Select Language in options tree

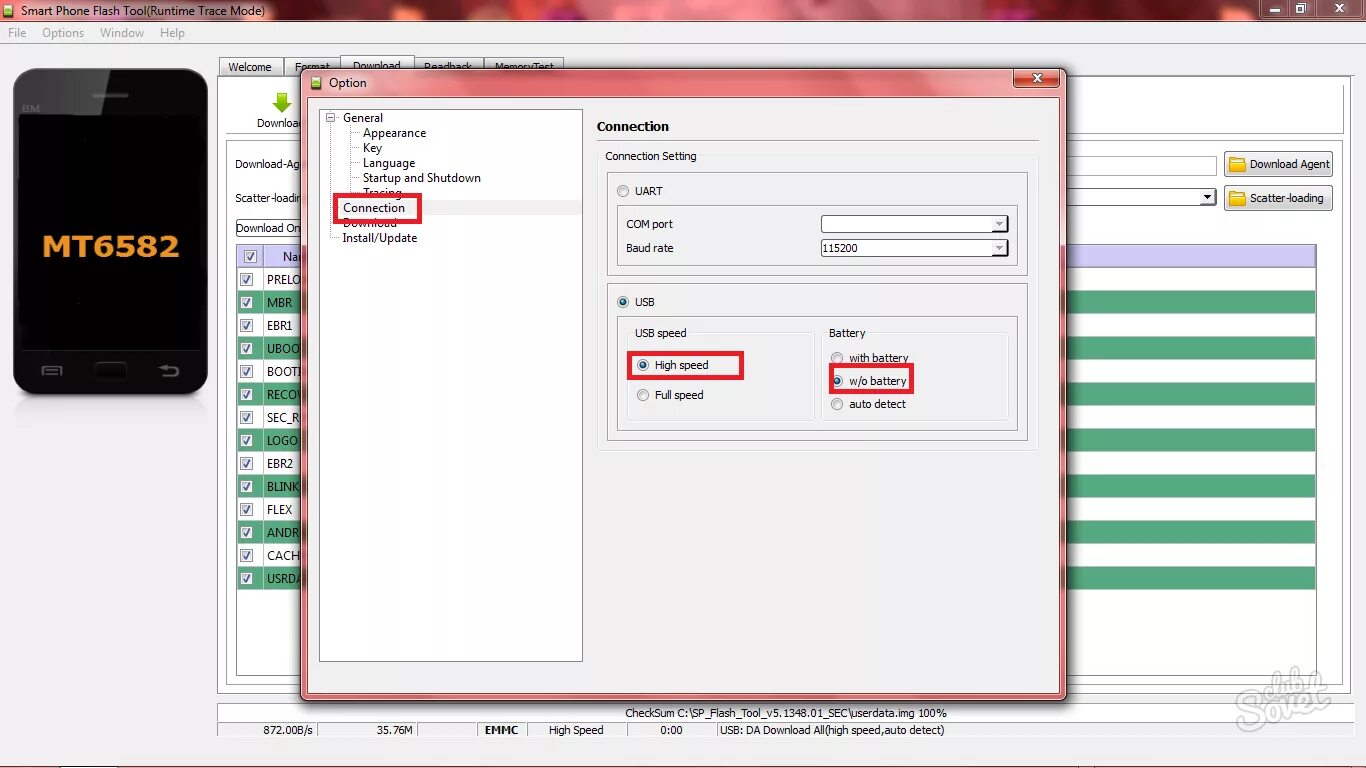point(389,163)
